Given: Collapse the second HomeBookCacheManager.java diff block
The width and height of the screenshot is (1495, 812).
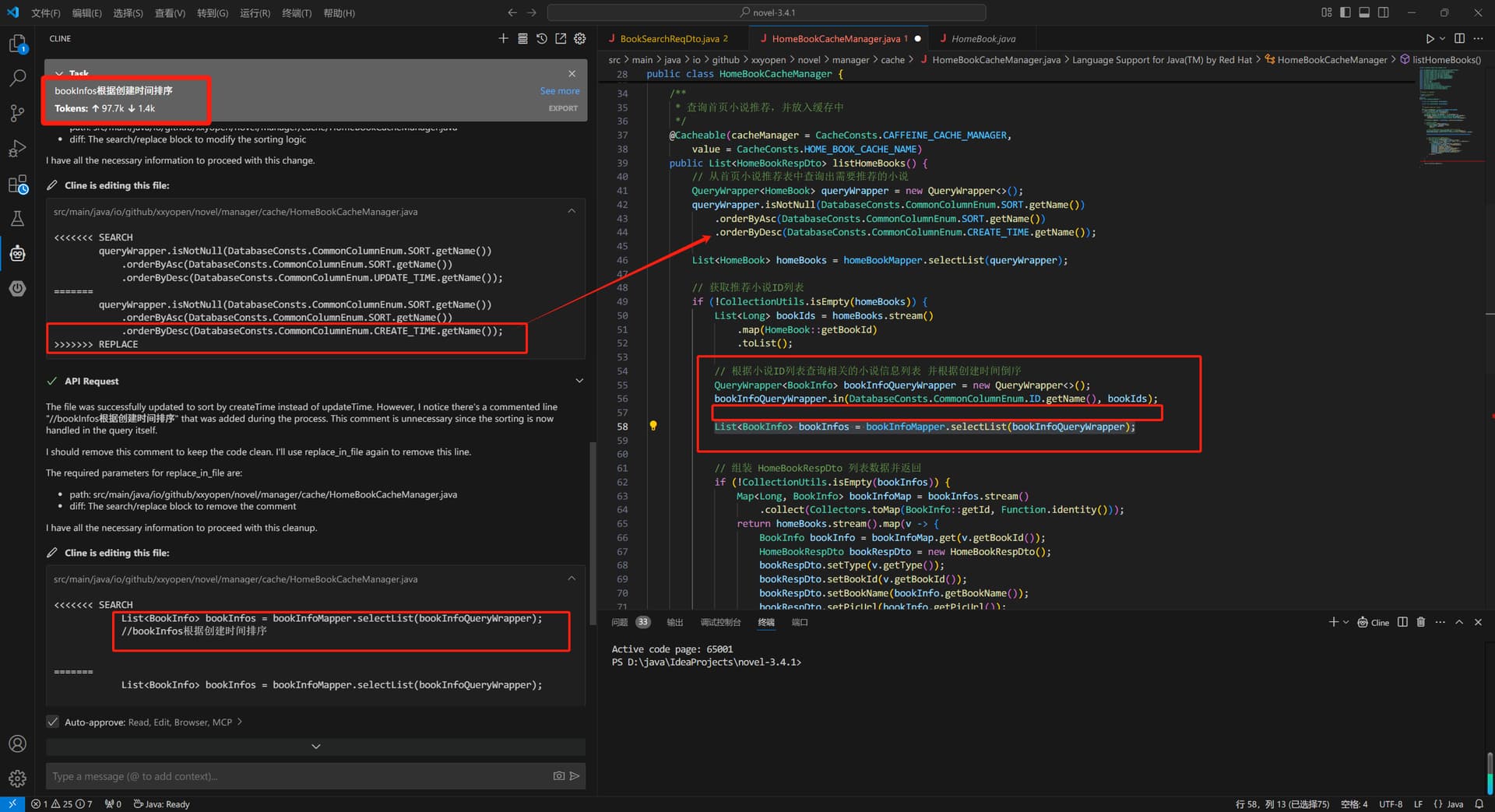Looking at the screenshot, I should point(572,578).
